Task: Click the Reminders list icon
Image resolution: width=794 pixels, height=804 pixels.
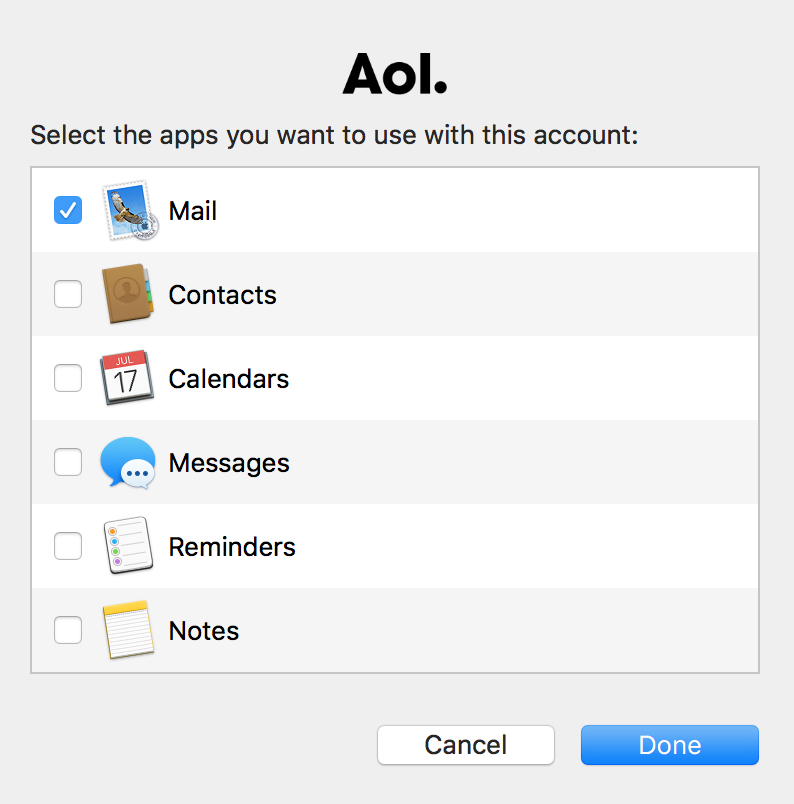Action: pos(127,547)
